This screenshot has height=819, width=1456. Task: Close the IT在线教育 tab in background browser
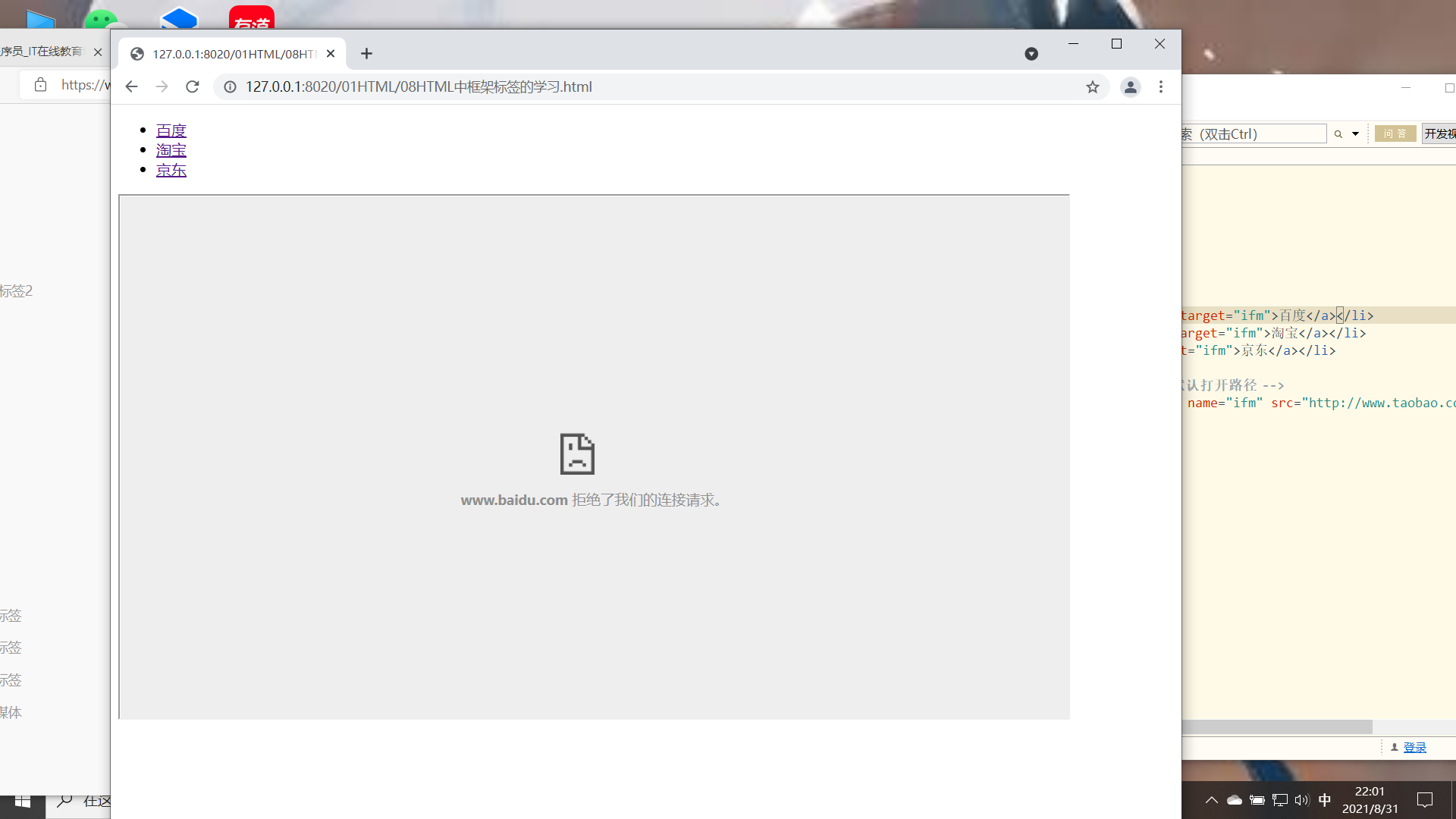pyautogui.click(x=98, y=52)
